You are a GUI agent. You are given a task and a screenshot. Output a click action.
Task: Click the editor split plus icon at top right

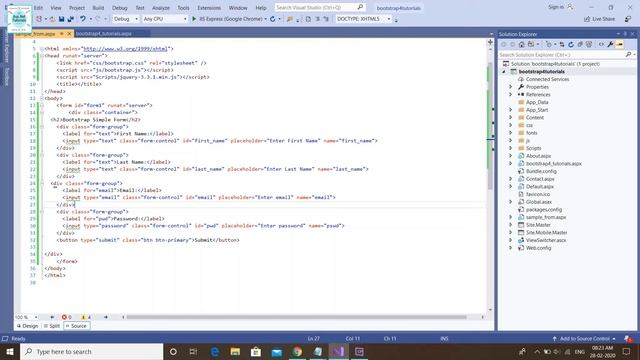[x=490, y=42]
